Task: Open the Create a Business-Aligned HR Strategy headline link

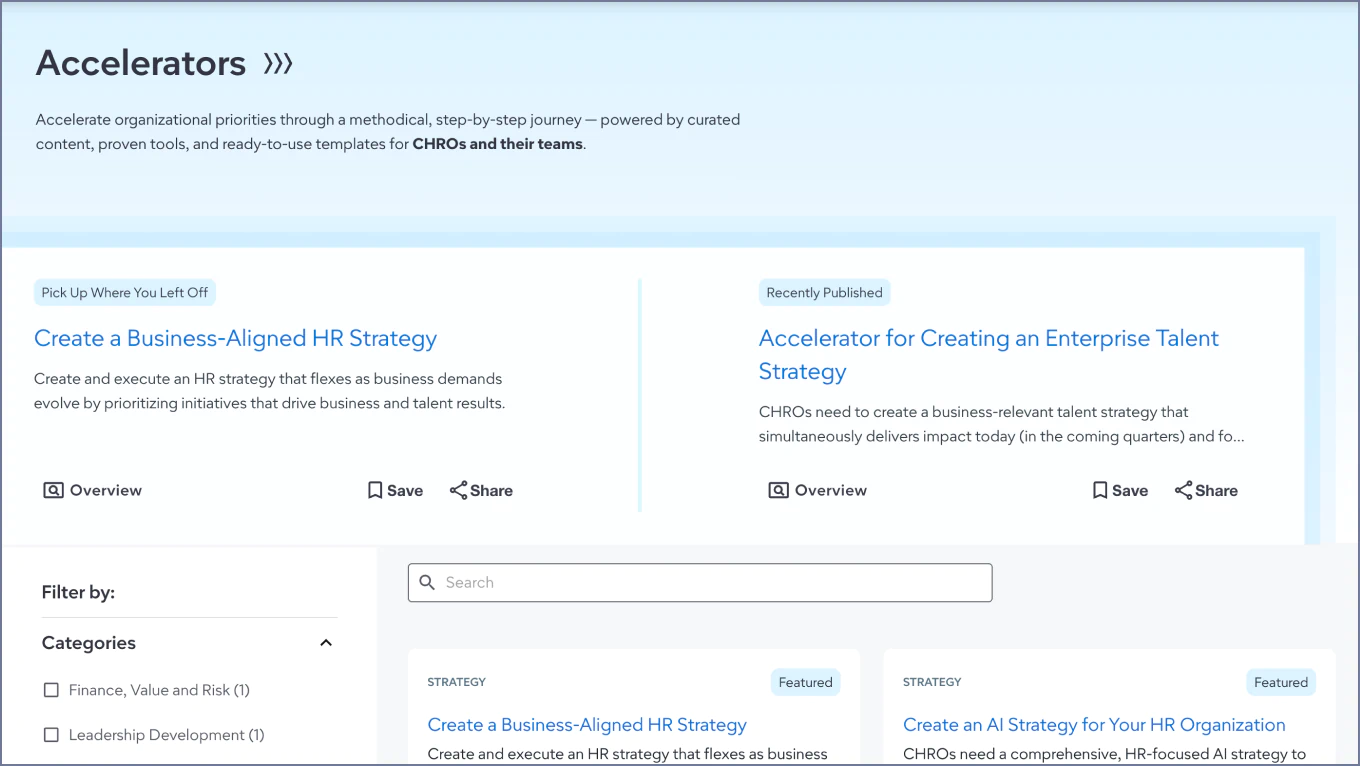Action: point(235,338)
